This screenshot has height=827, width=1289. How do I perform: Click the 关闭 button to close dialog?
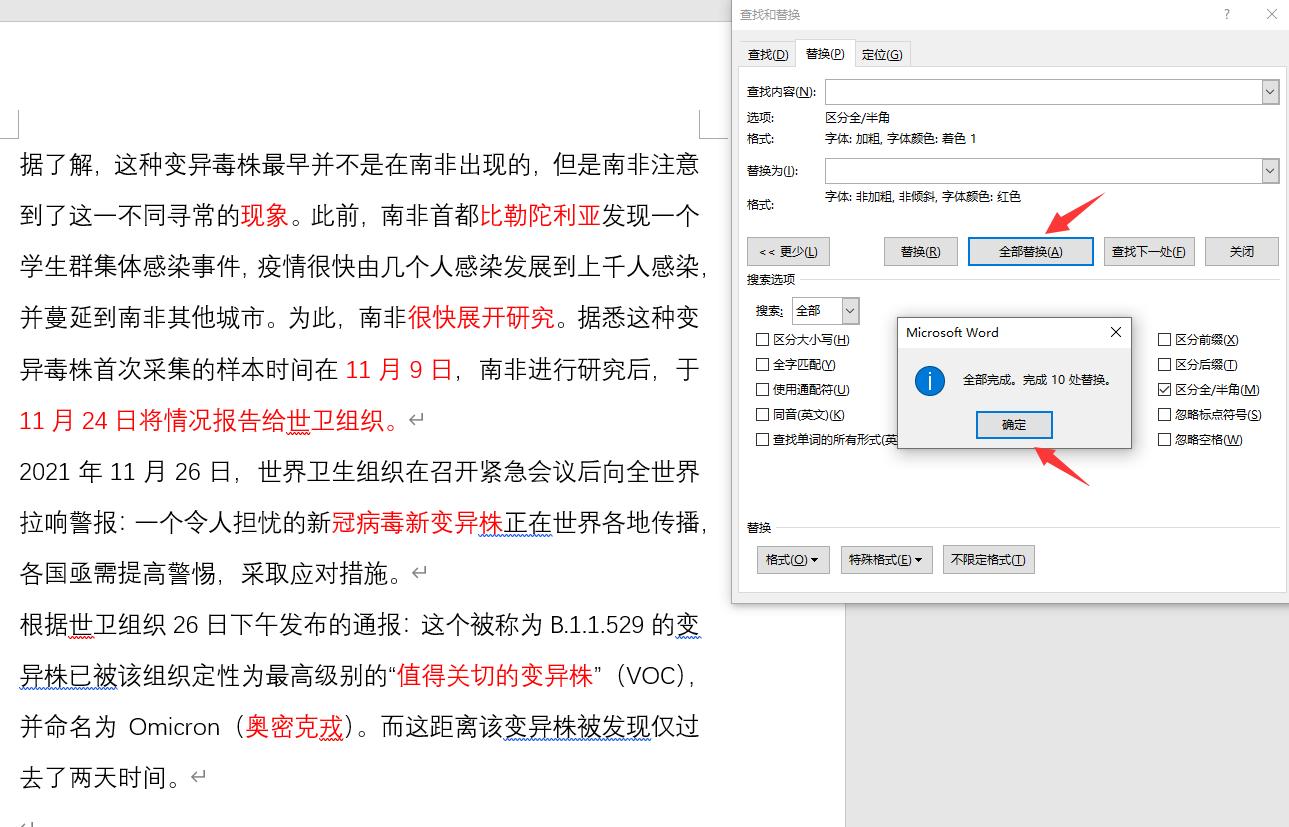(x=1241, y=251)
